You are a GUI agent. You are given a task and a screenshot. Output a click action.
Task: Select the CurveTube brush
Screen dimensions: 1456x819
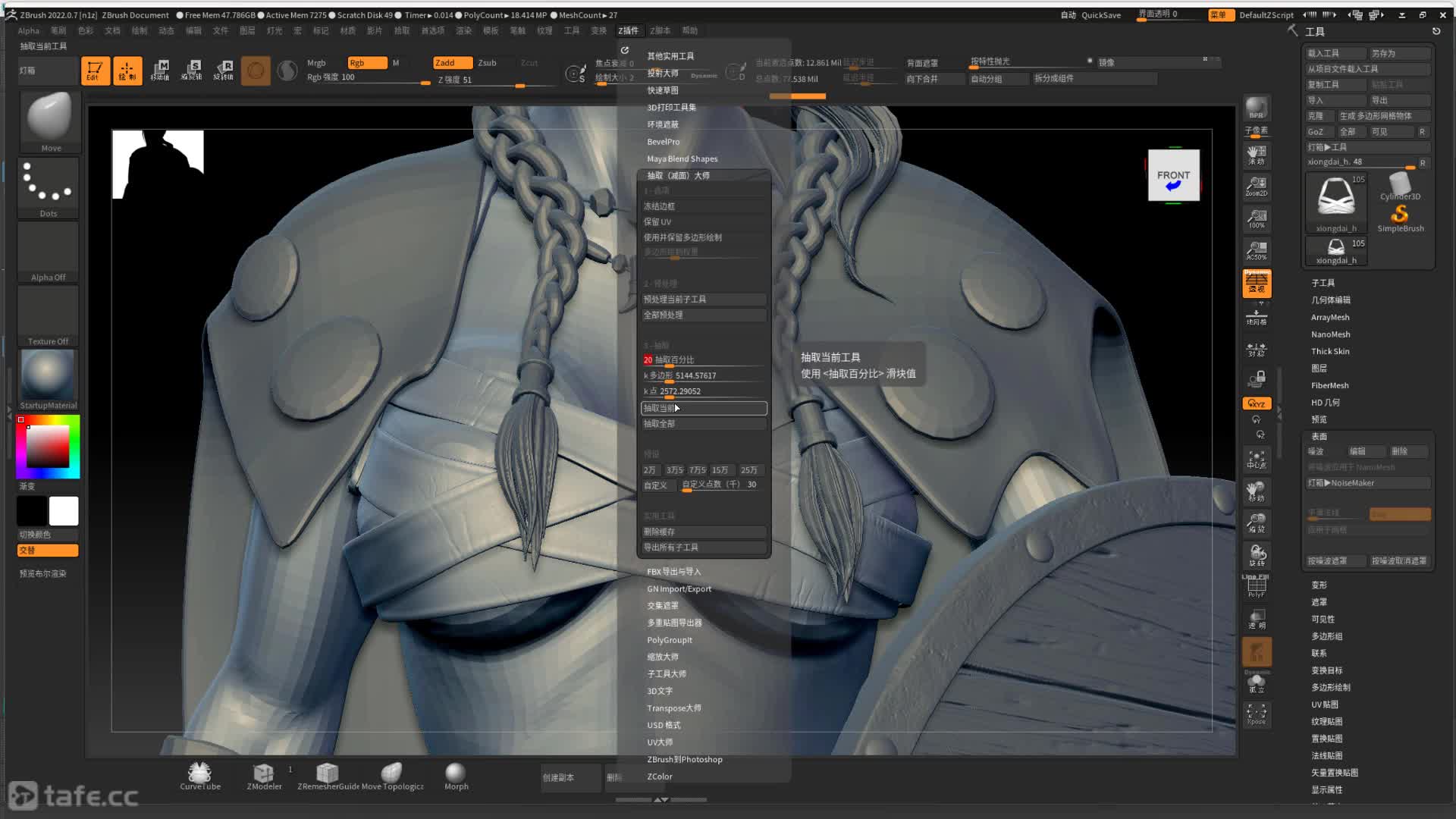click(x=200, y=777)
